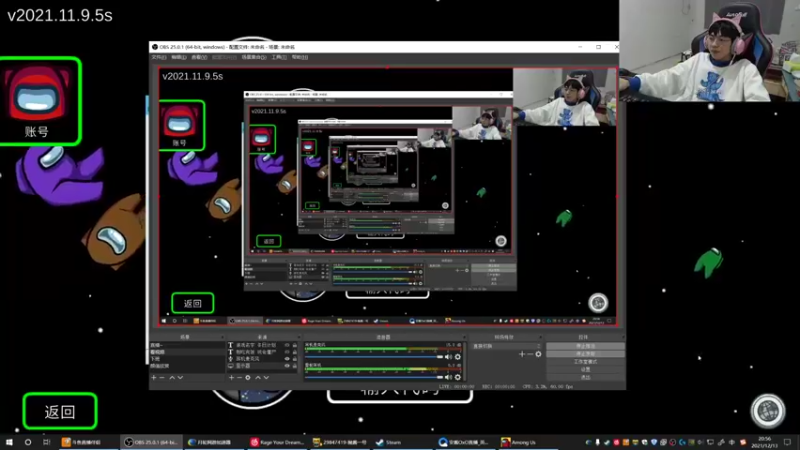Screen dimensions: 800x450
Task: Select the 显示器 display capture source row
Action: click(x=263, y=366)
